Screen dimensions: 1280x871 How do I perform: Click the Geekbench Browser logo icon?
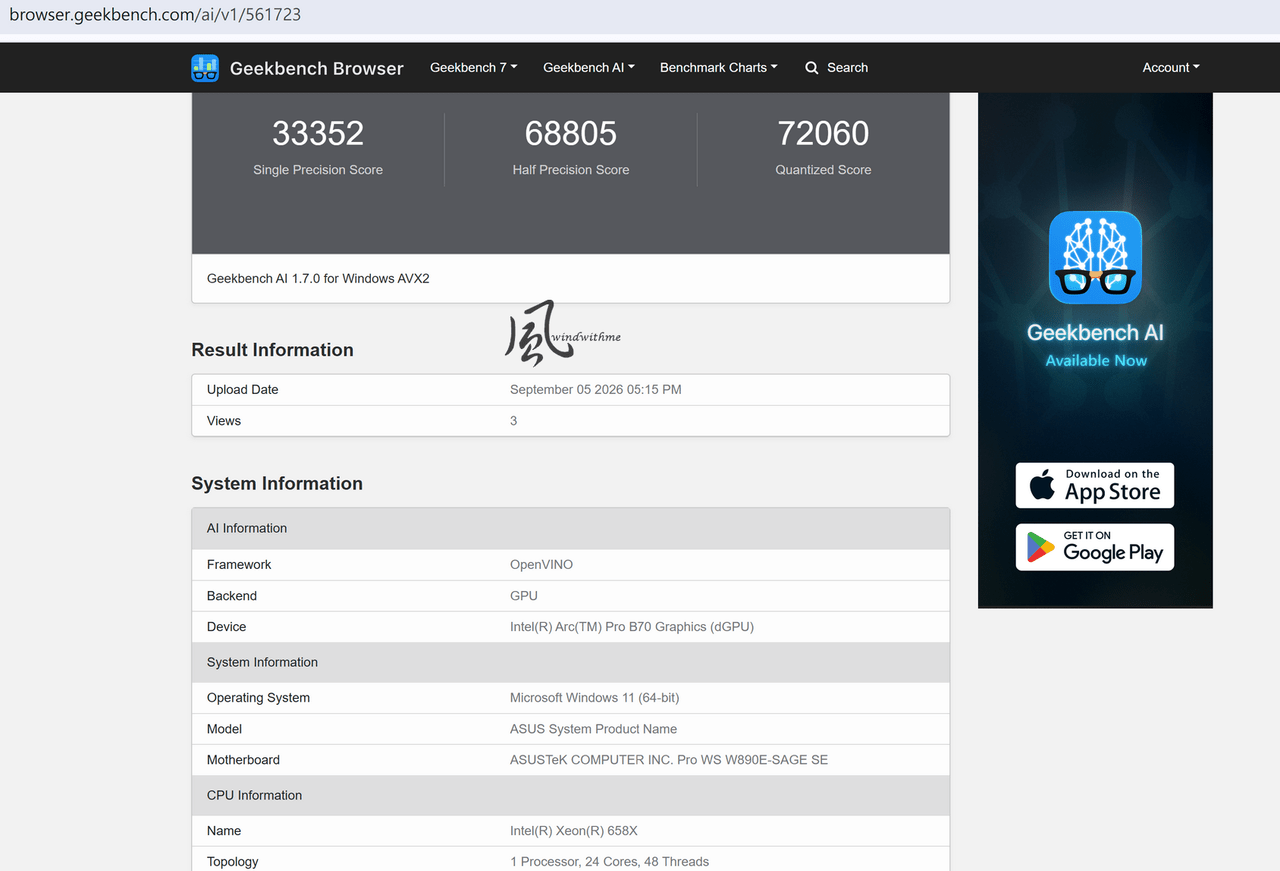point(205,68)
